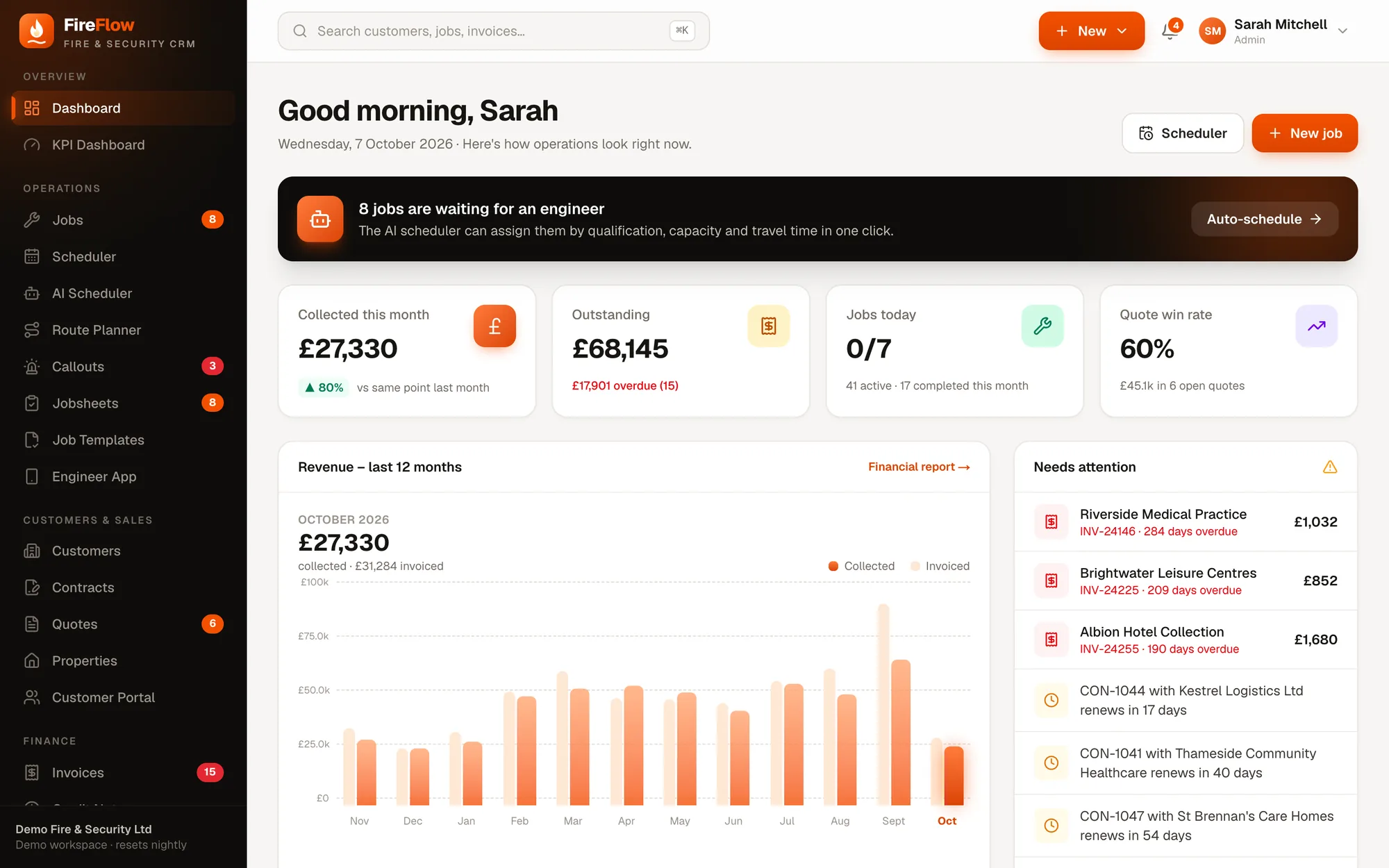Open KPI Dashboard in the sidebar

tap(124, 145)
